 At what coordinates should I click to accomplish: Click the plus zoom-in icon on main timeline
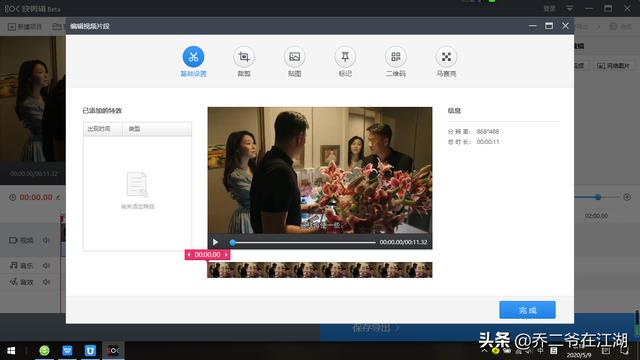(627, 197)
